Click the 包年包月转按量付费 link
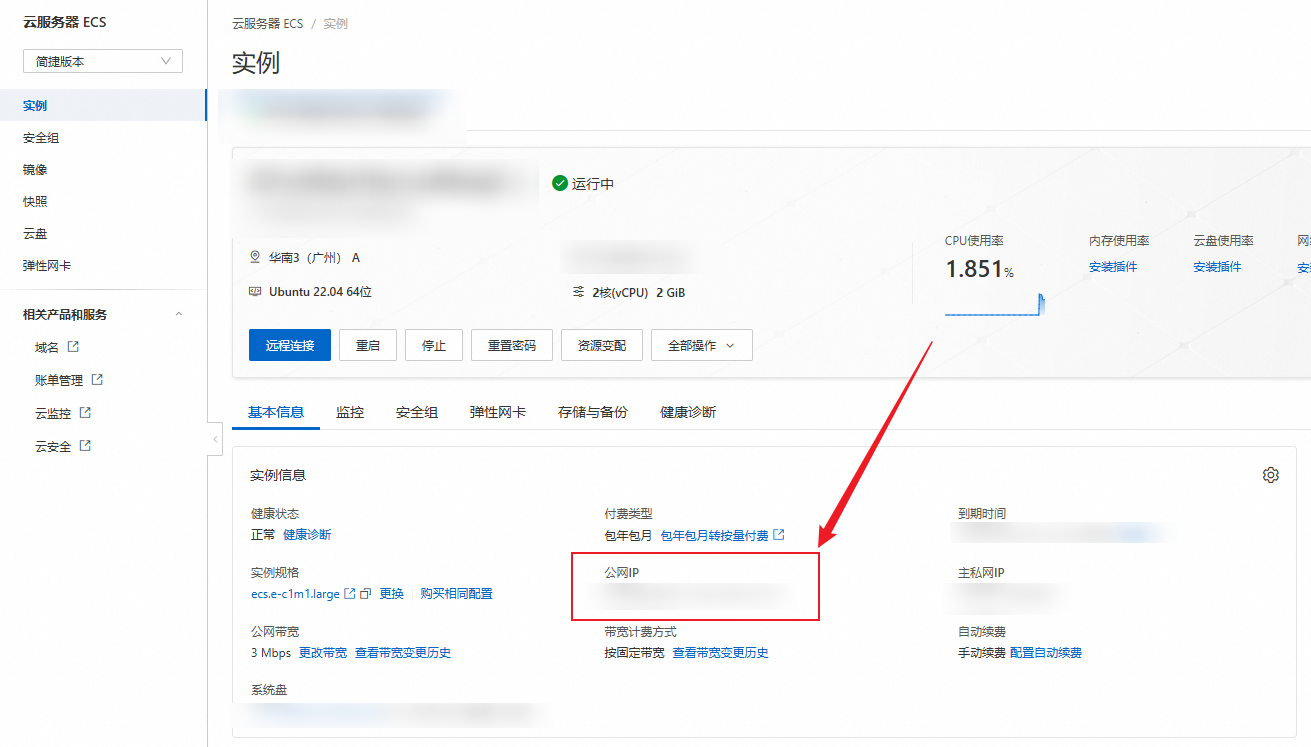This screenshot has width=1311, height=747. 715,536
